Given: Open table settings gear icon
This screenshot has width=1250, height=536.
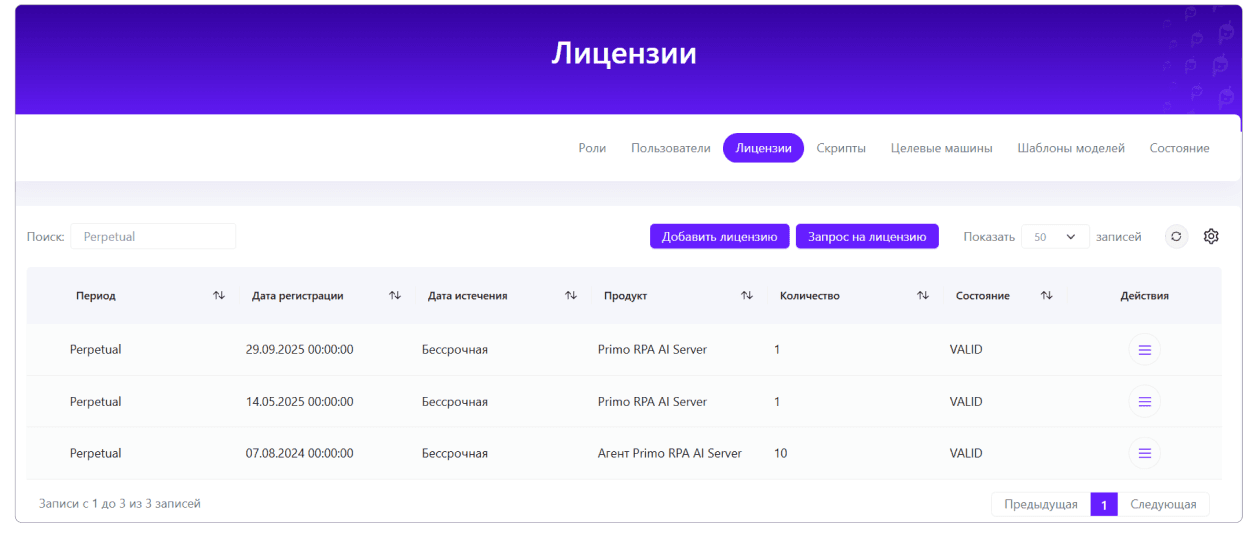Looking at the screenshot, I should 1211,237.
